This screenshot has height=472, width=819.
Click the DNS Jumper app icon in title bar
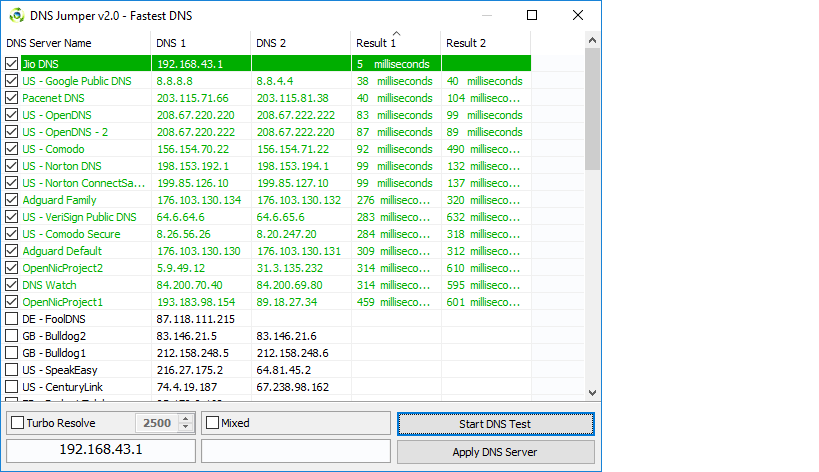coord(16,16)
